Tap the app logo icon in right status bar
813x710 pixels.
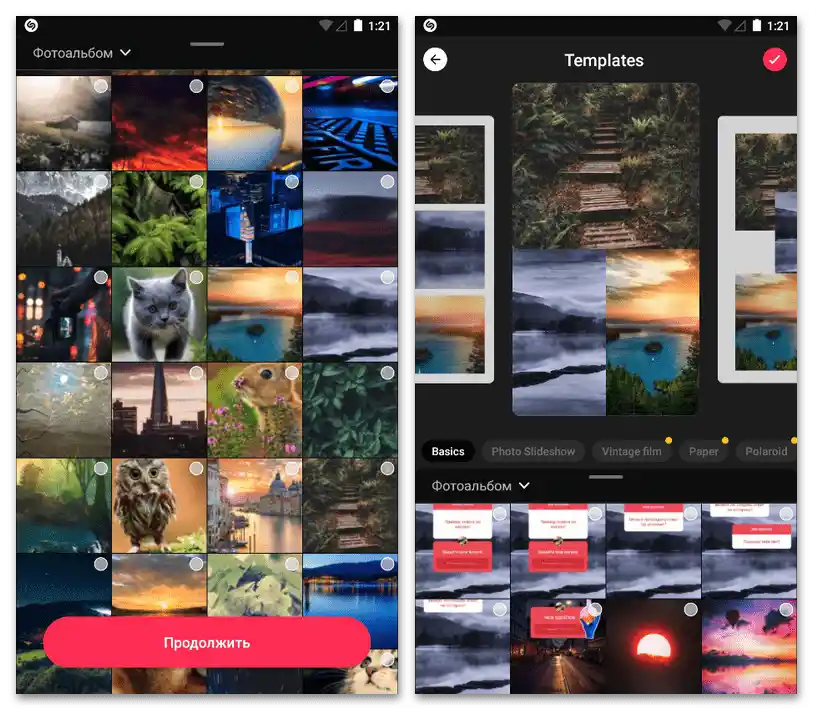click(x=430, y=25)
